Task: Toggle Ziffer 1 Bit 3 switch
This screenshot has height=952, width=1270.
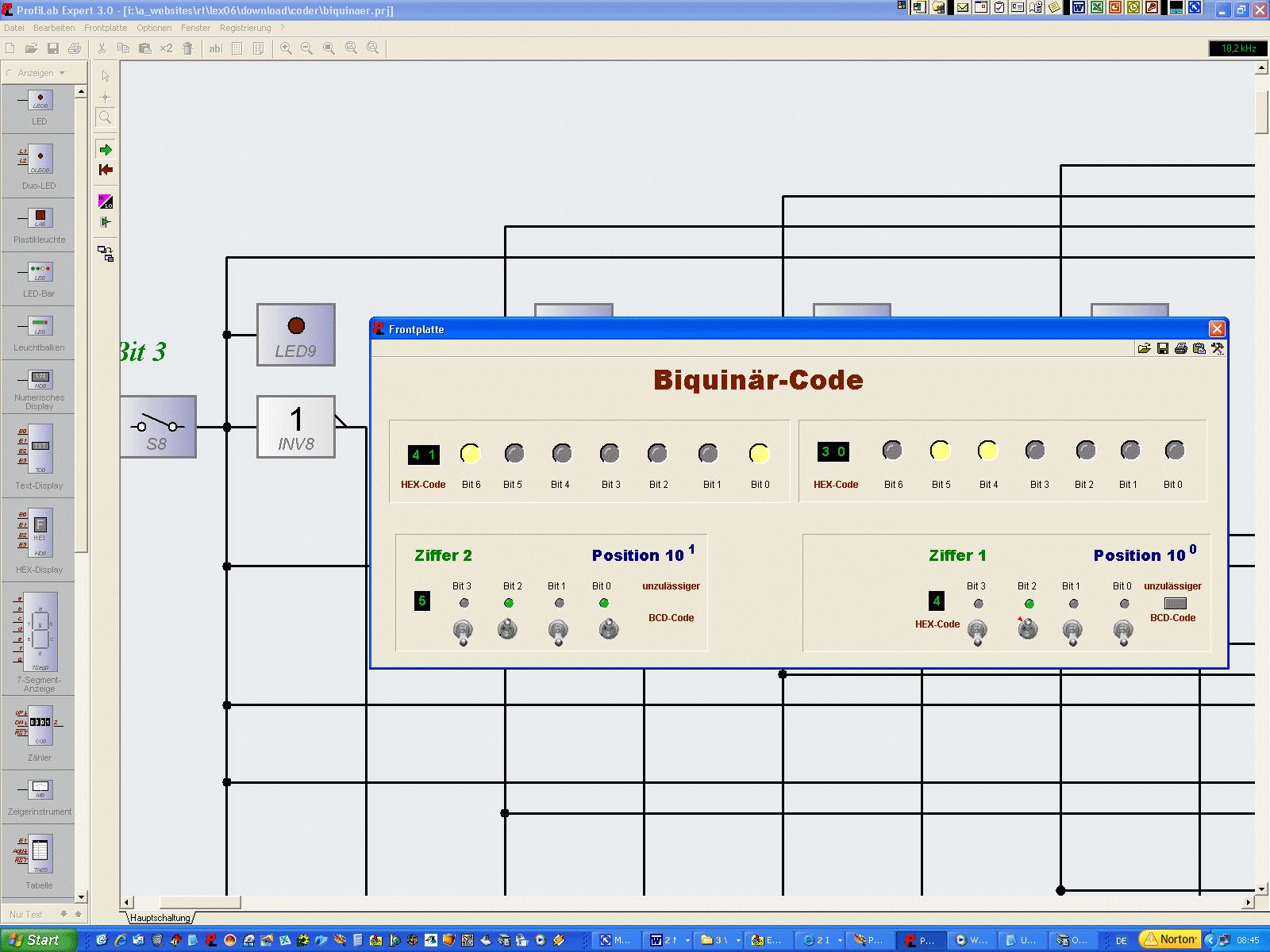Action: coord(977,632)
